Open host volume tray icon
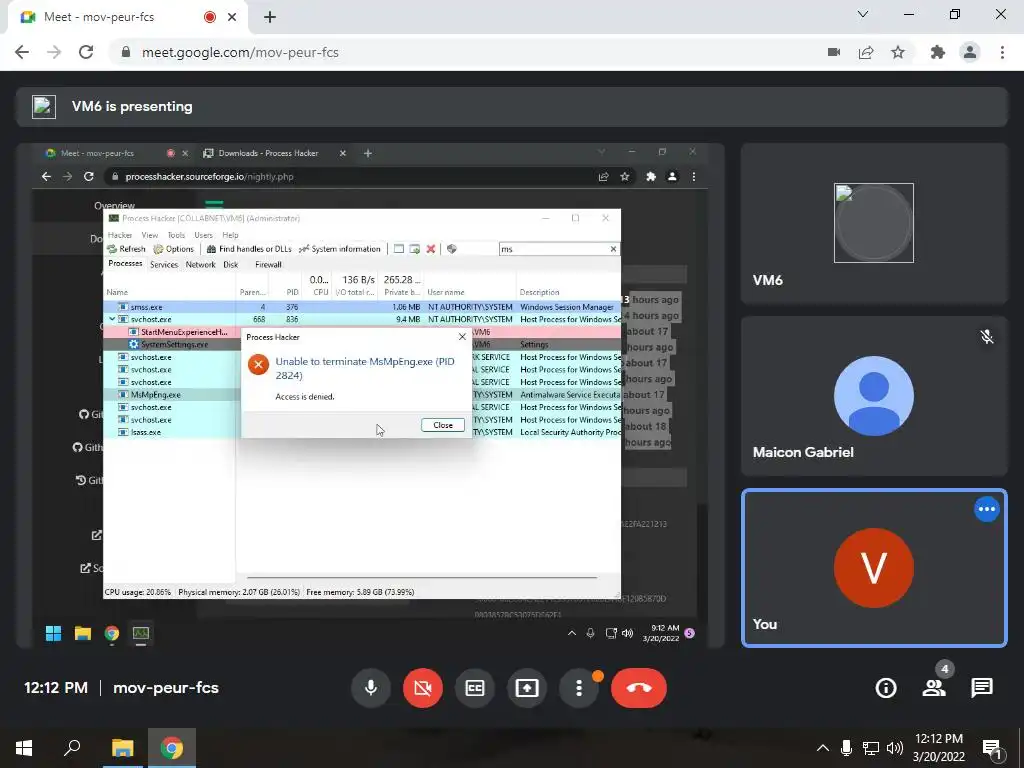Viewport: 1024px width, 768px height. (x=895, y=748)
